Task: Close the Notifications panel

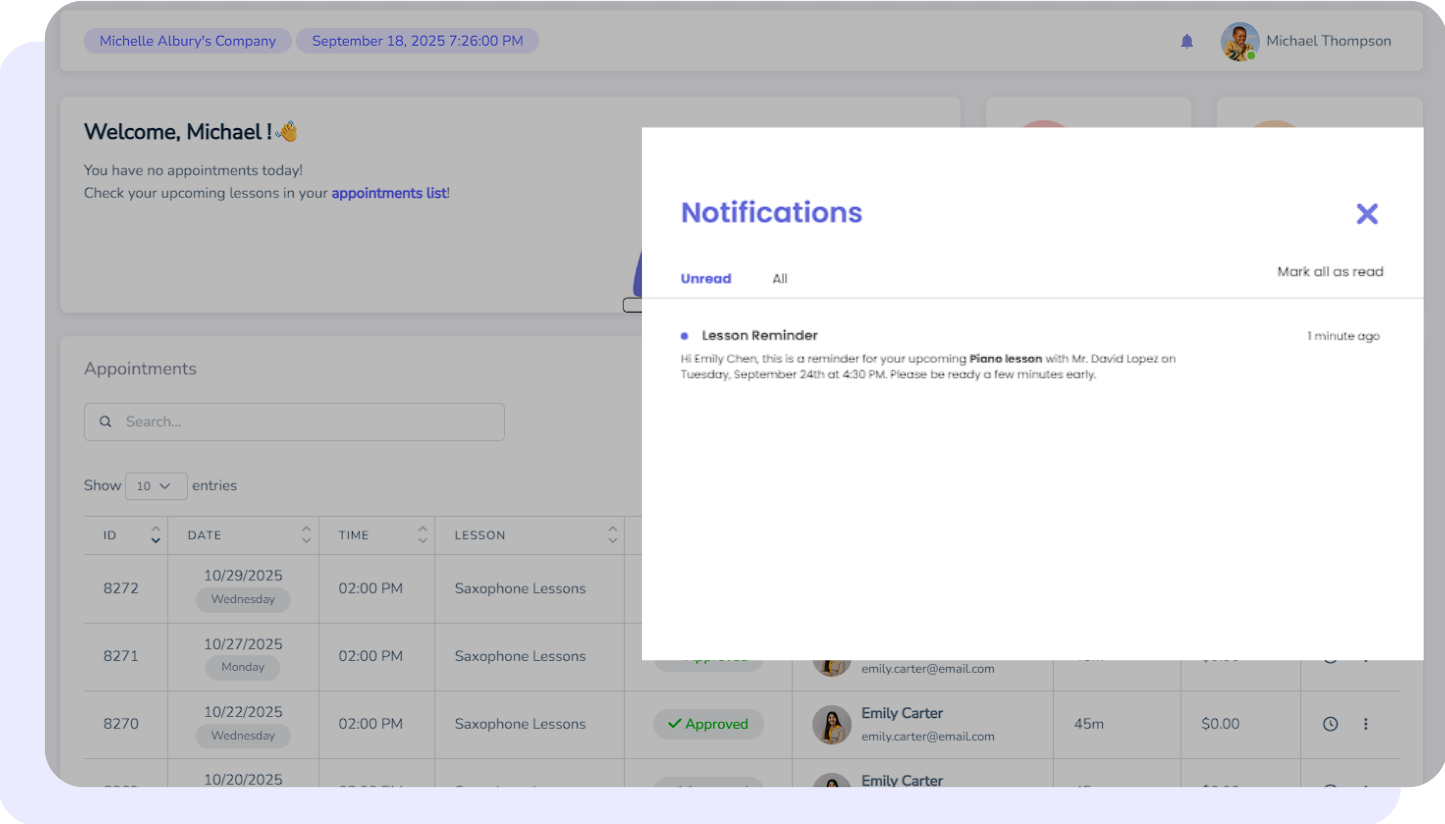Action: [1366, 213]
